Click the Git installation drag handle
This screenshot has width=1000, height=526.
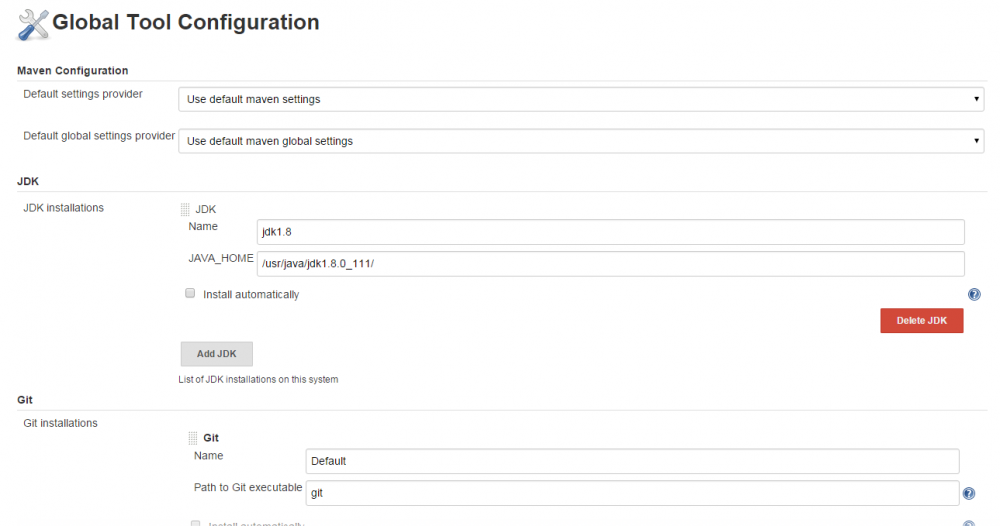(193, 438)
